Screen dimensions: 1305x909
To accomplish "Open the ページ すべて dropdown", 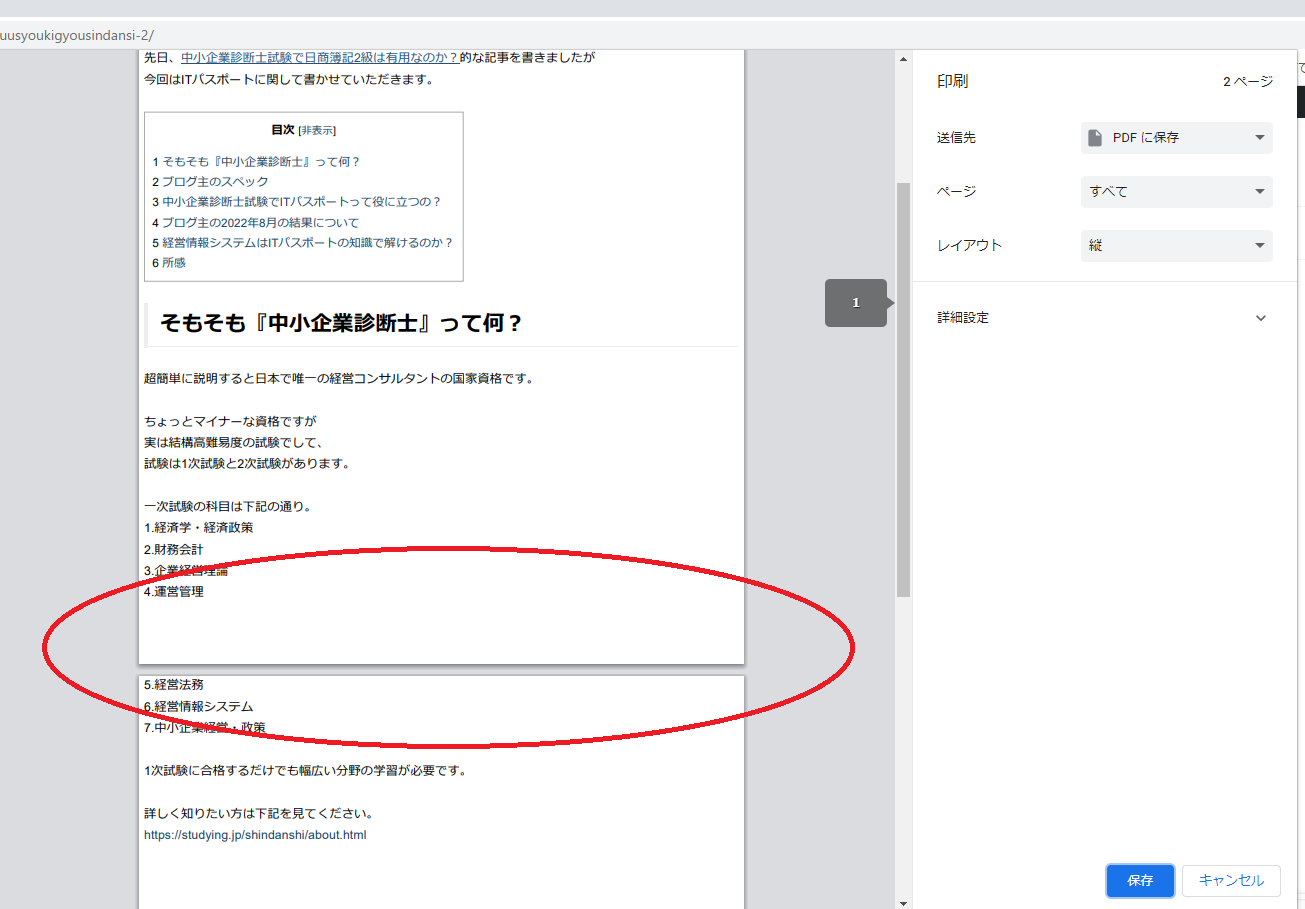I will [x=1177, y=192].
